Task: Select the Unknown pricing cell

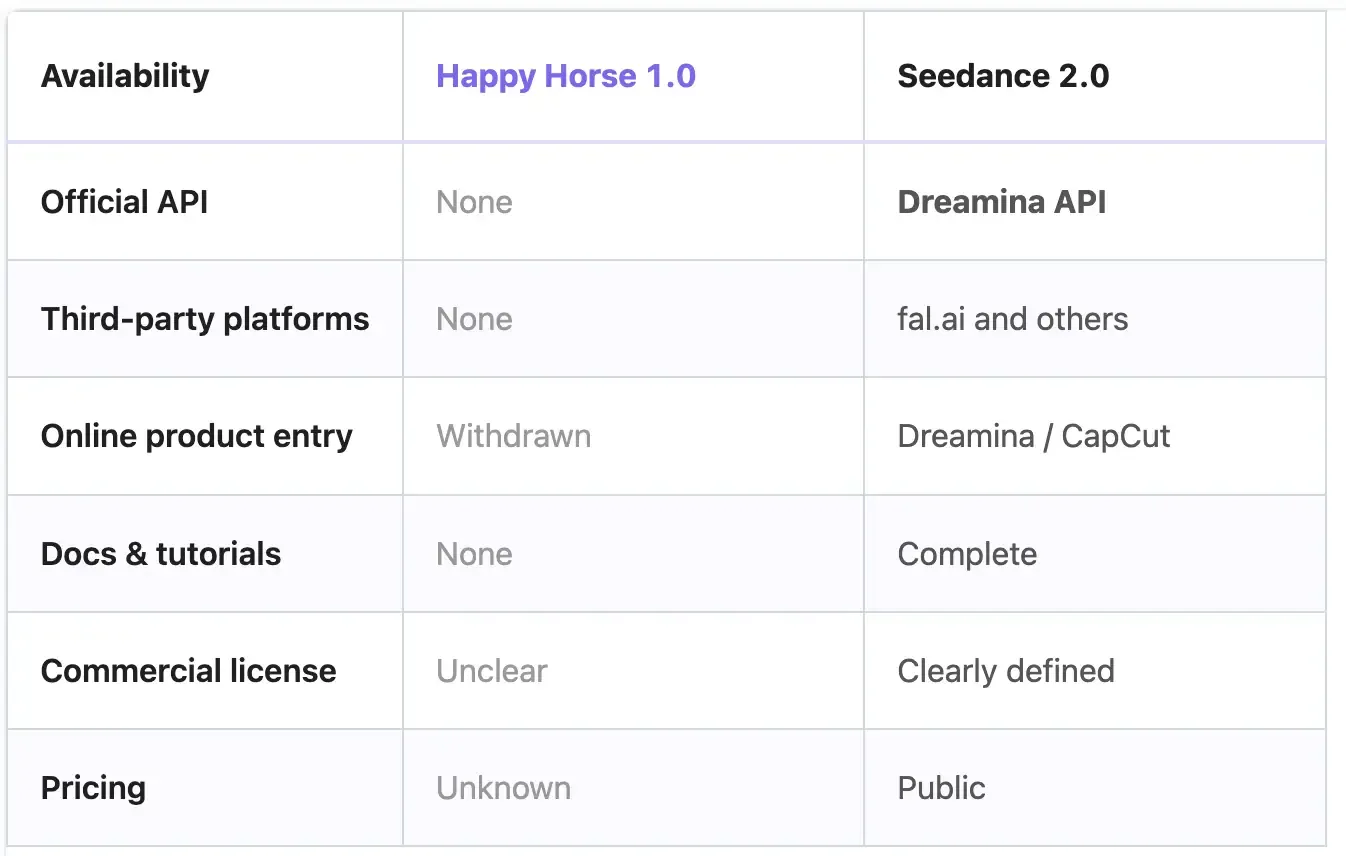Action: coord(503,788)
